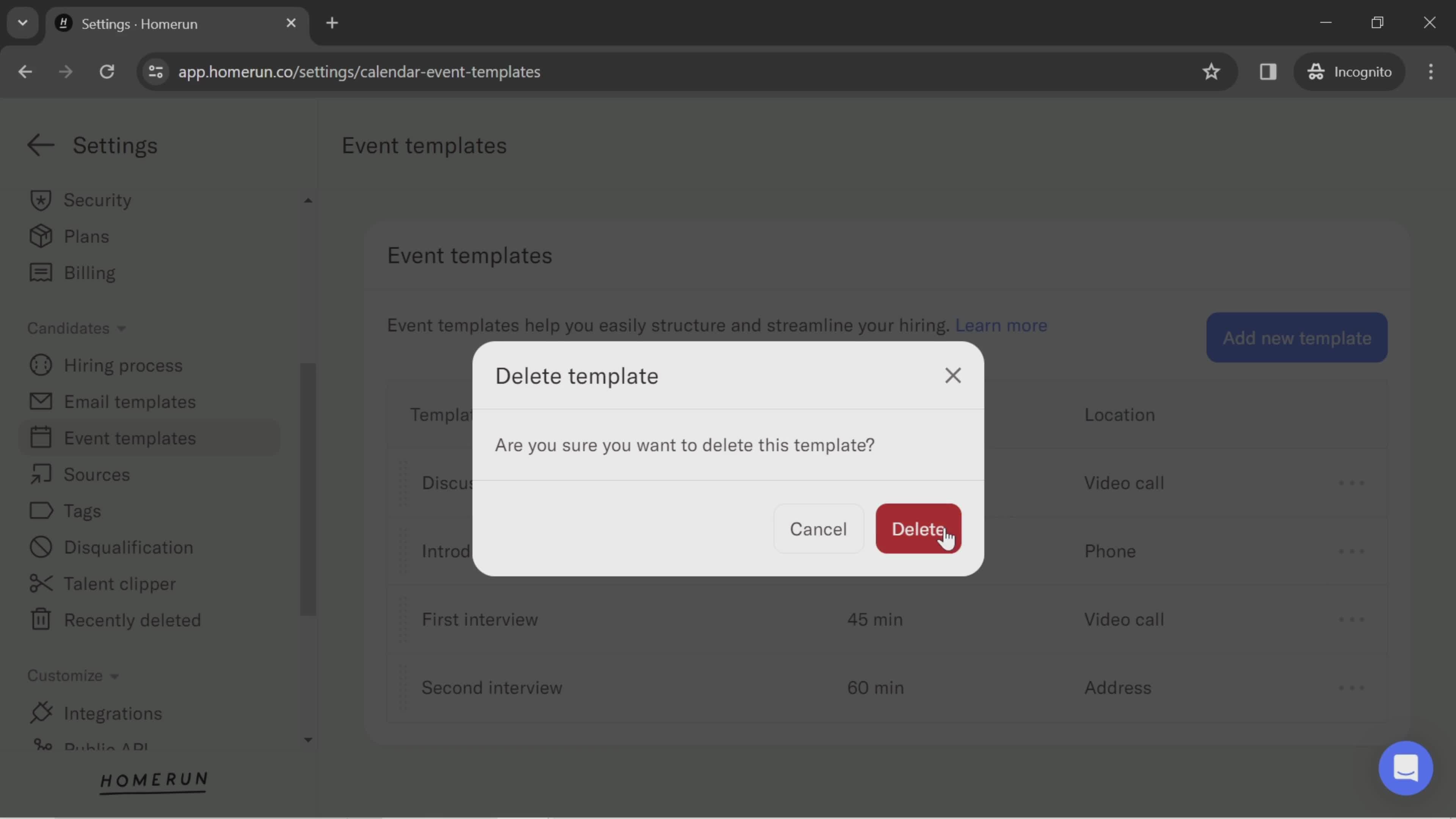Click the Address location cell

point(1117,687)
